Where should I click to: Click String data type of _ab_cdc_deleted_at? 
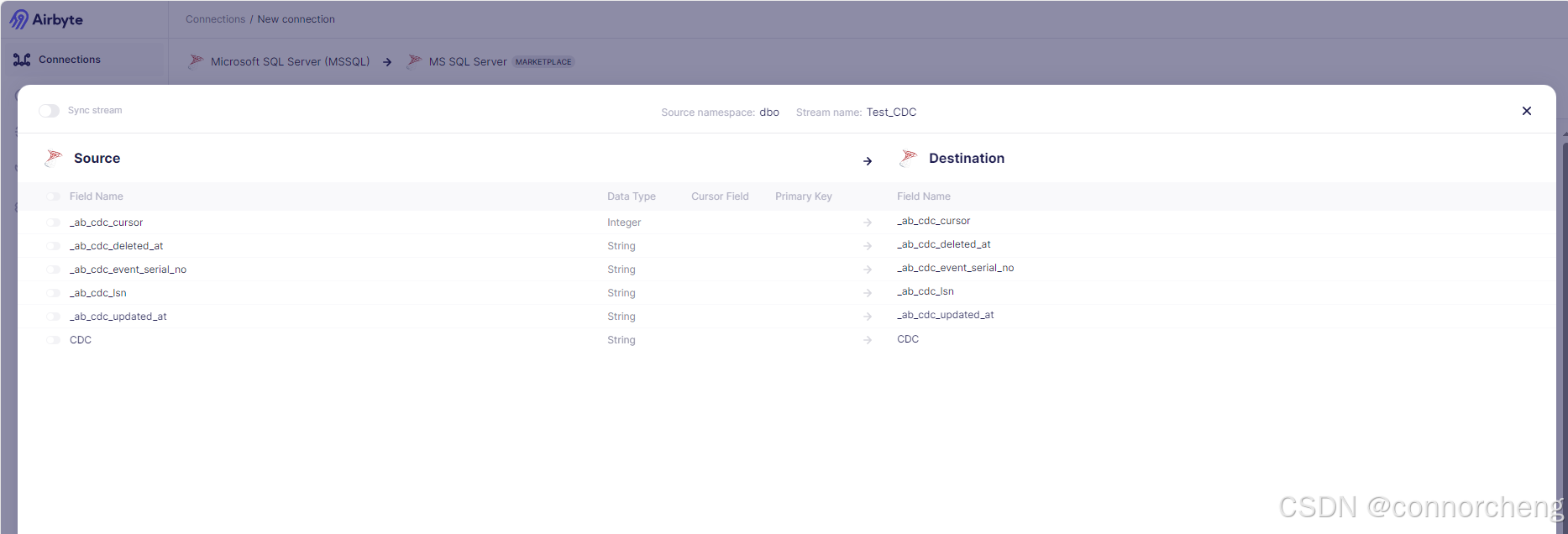point(621,246)
